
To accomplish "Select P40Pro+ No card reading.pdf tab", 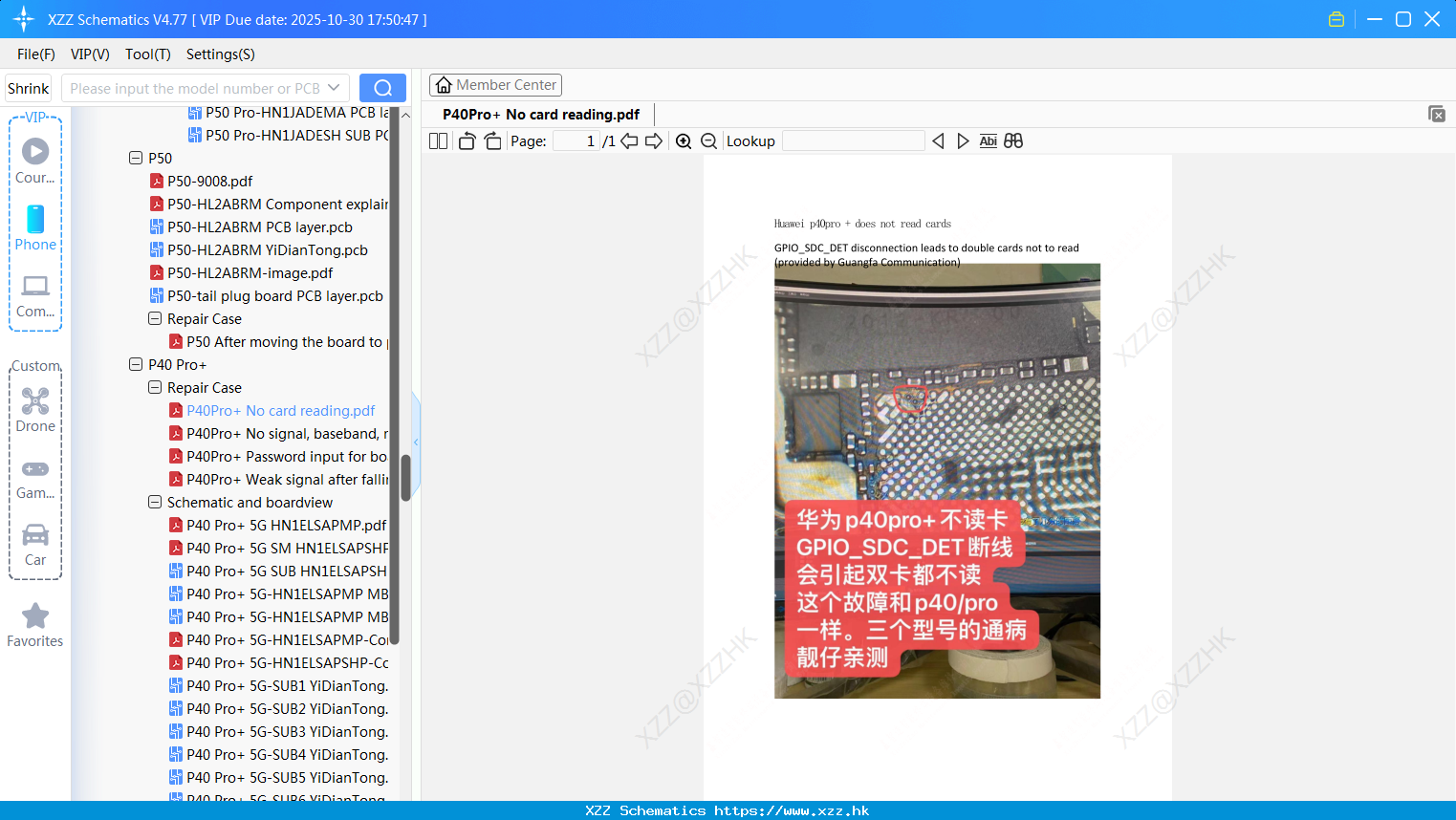I will click(541, 115).
